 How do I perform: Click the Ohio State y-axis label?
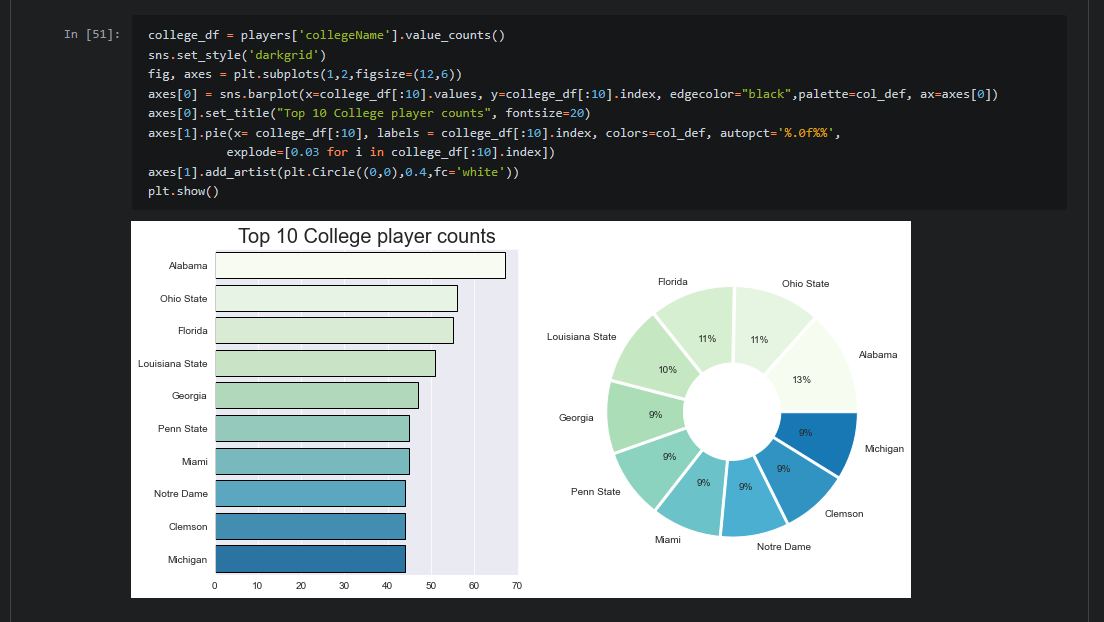184,299
